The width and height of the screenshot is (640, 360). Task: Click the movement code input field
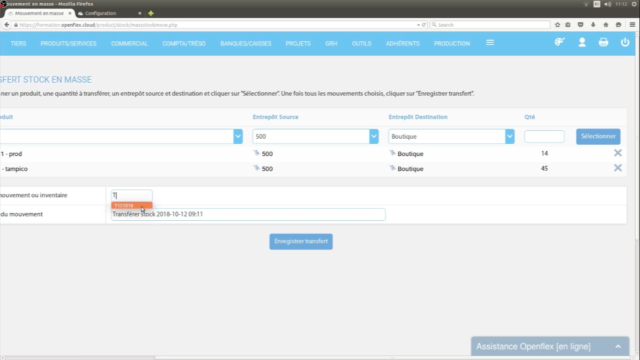[x=132, y=196]
